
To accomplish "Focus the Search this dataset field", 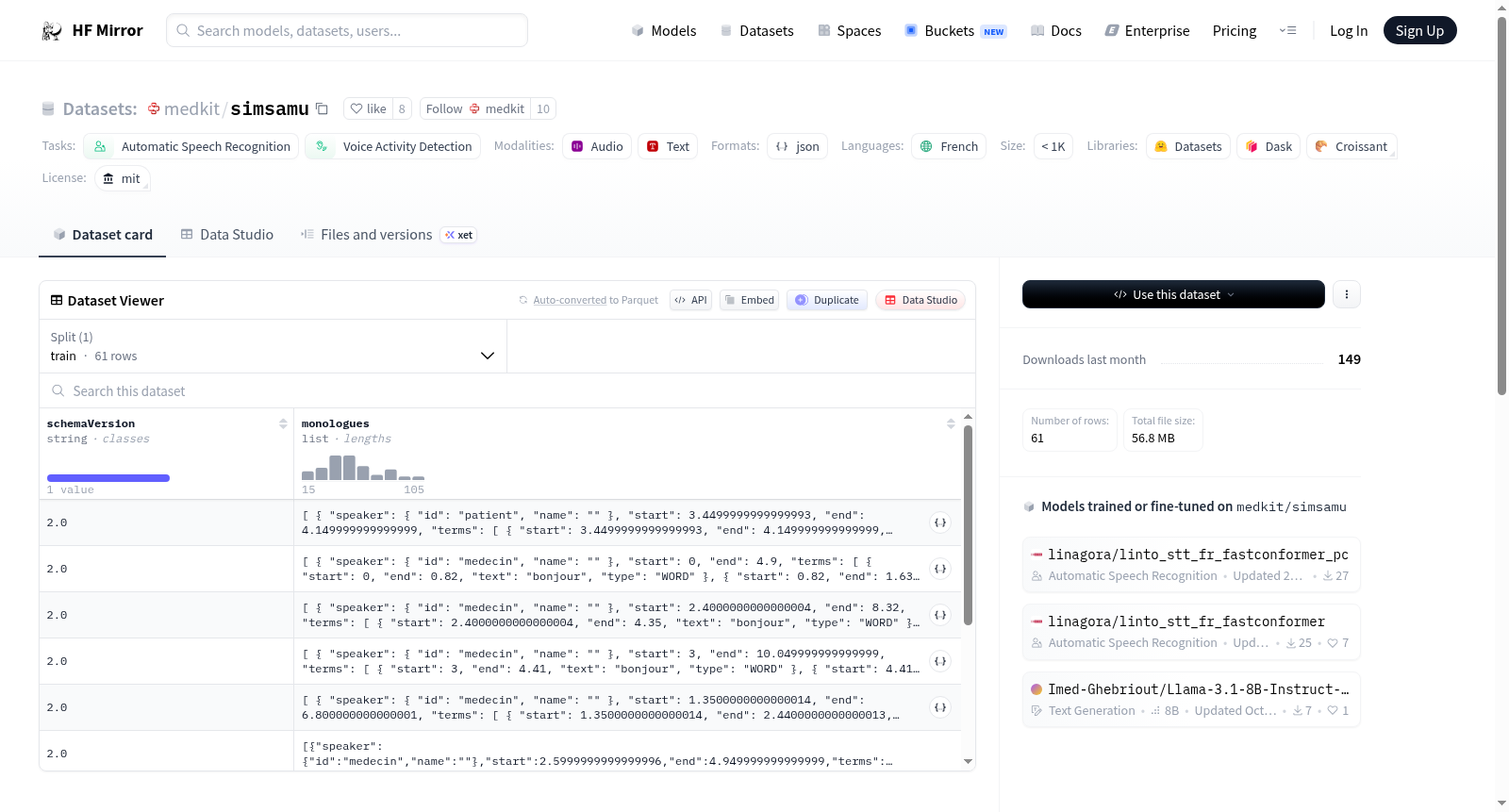I will (x=507, y=390).
